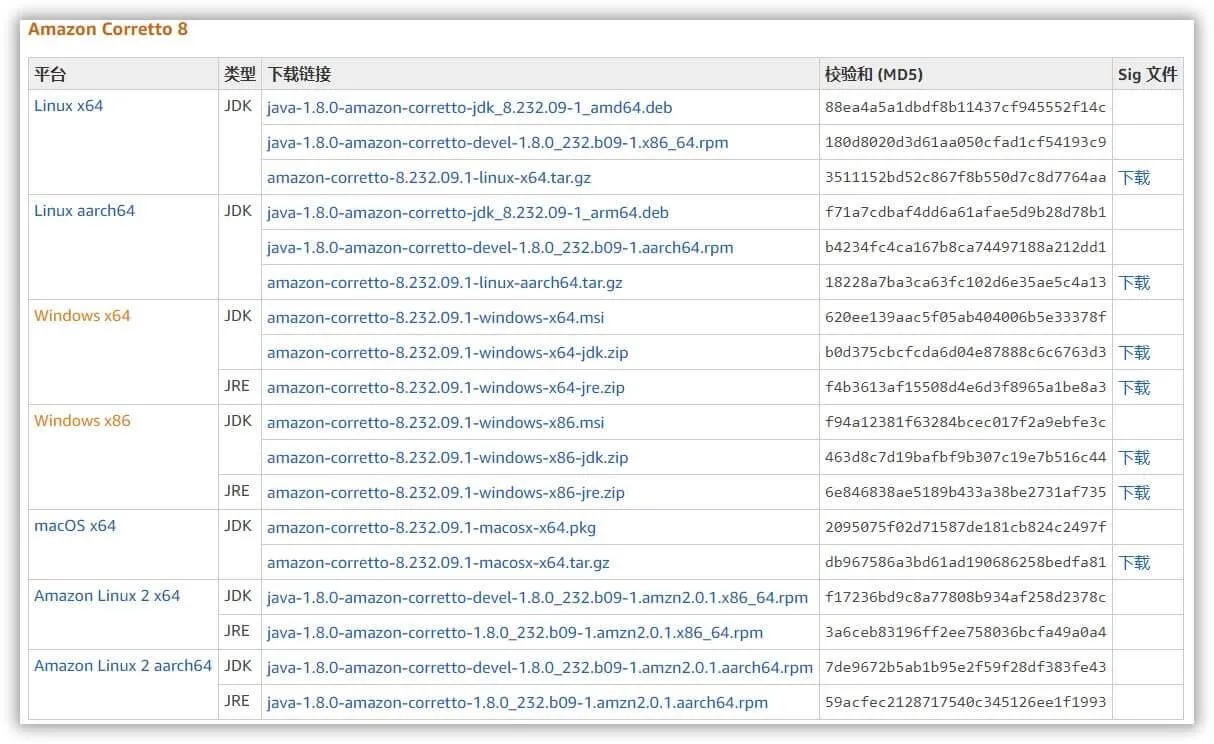Open the macOS x64 platform link

coord(75,525)
